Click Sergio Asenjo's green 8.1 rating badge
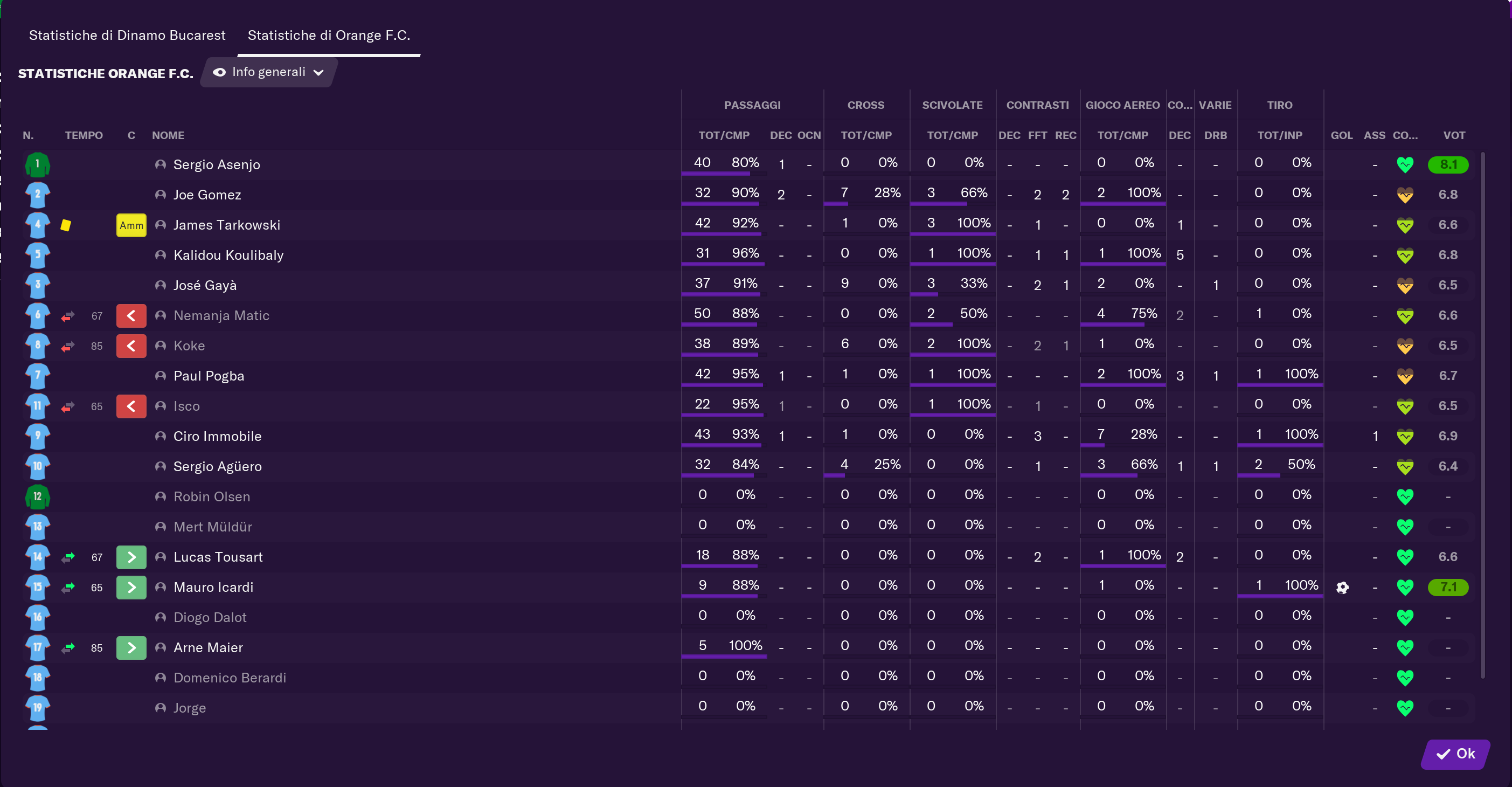Image resolution: width=1512 pixels, height=787 pixels. click(1447, 164)
